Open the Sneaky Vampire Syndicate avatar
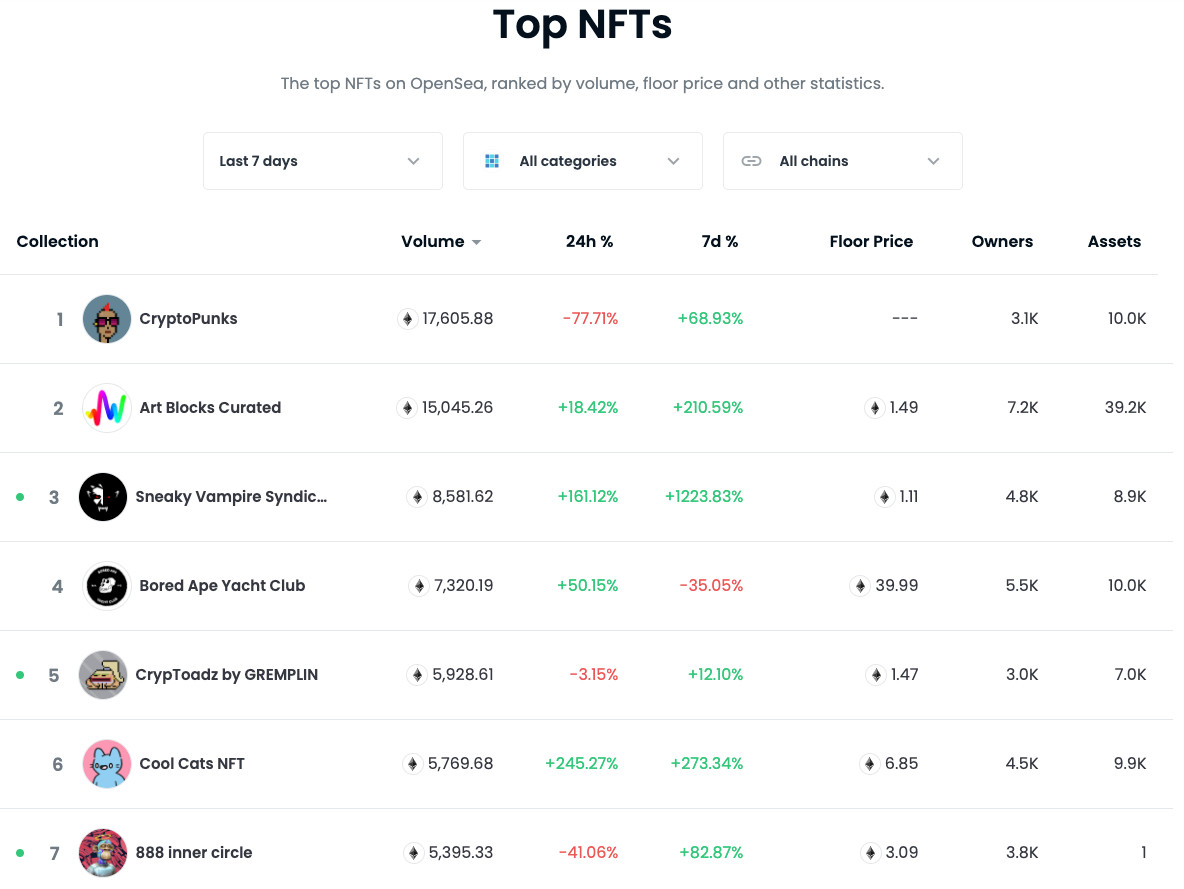The width and height of the screenshot is (1184, 889). (103, 497)
